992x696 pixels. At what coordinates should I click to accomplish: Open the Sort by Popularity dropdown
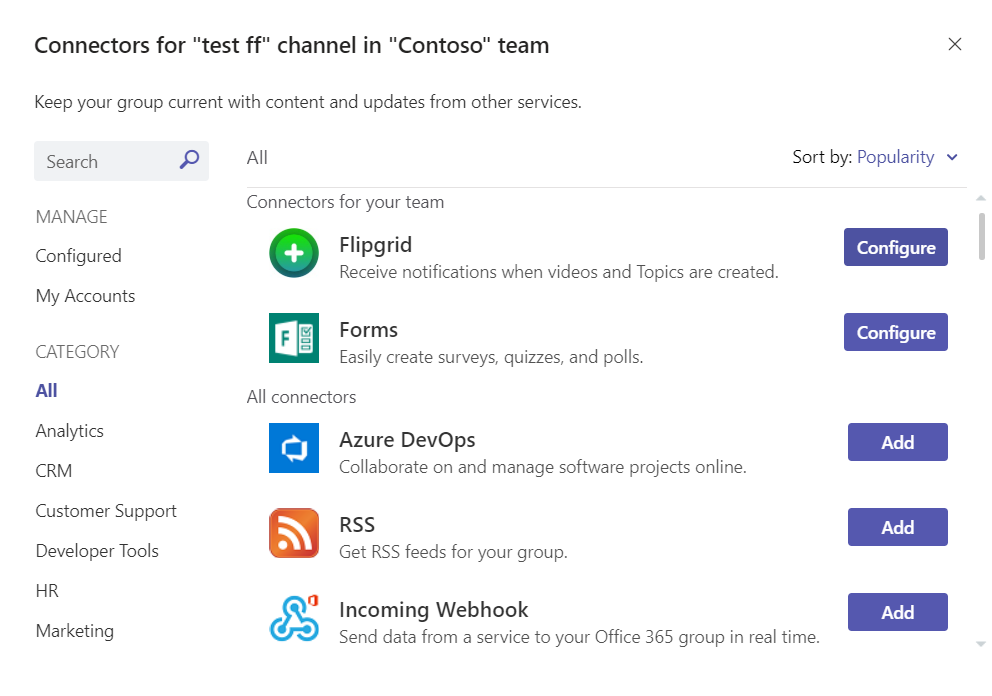click(895, 157)
